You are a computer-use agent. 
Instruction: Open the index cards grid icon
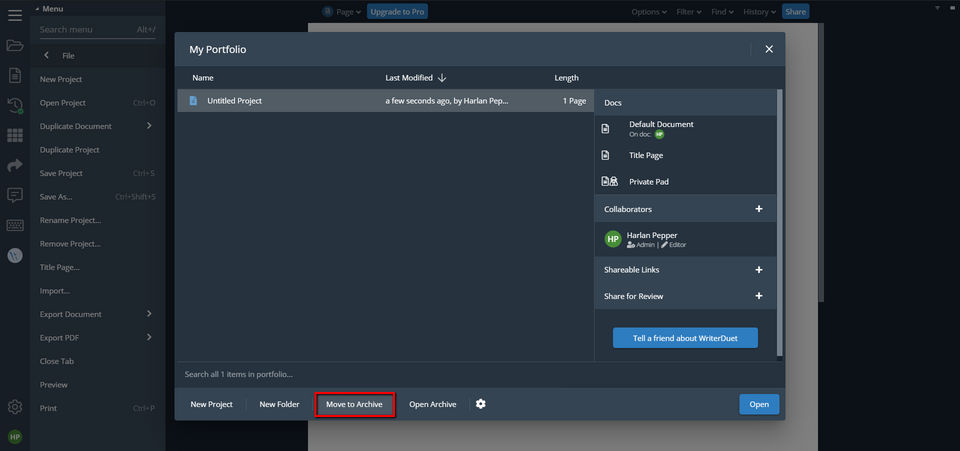[15, 135]
